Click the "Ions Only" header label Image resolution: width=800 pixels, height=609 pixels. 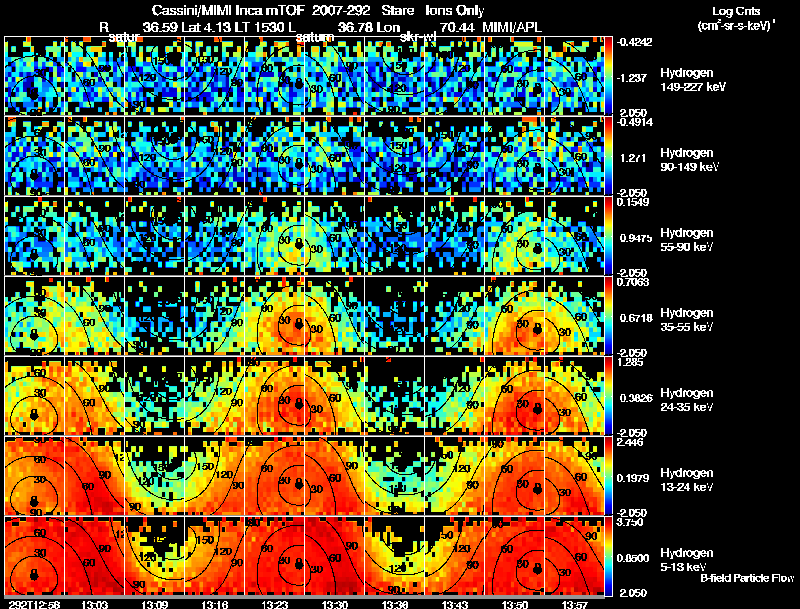(x=455, y=11)
